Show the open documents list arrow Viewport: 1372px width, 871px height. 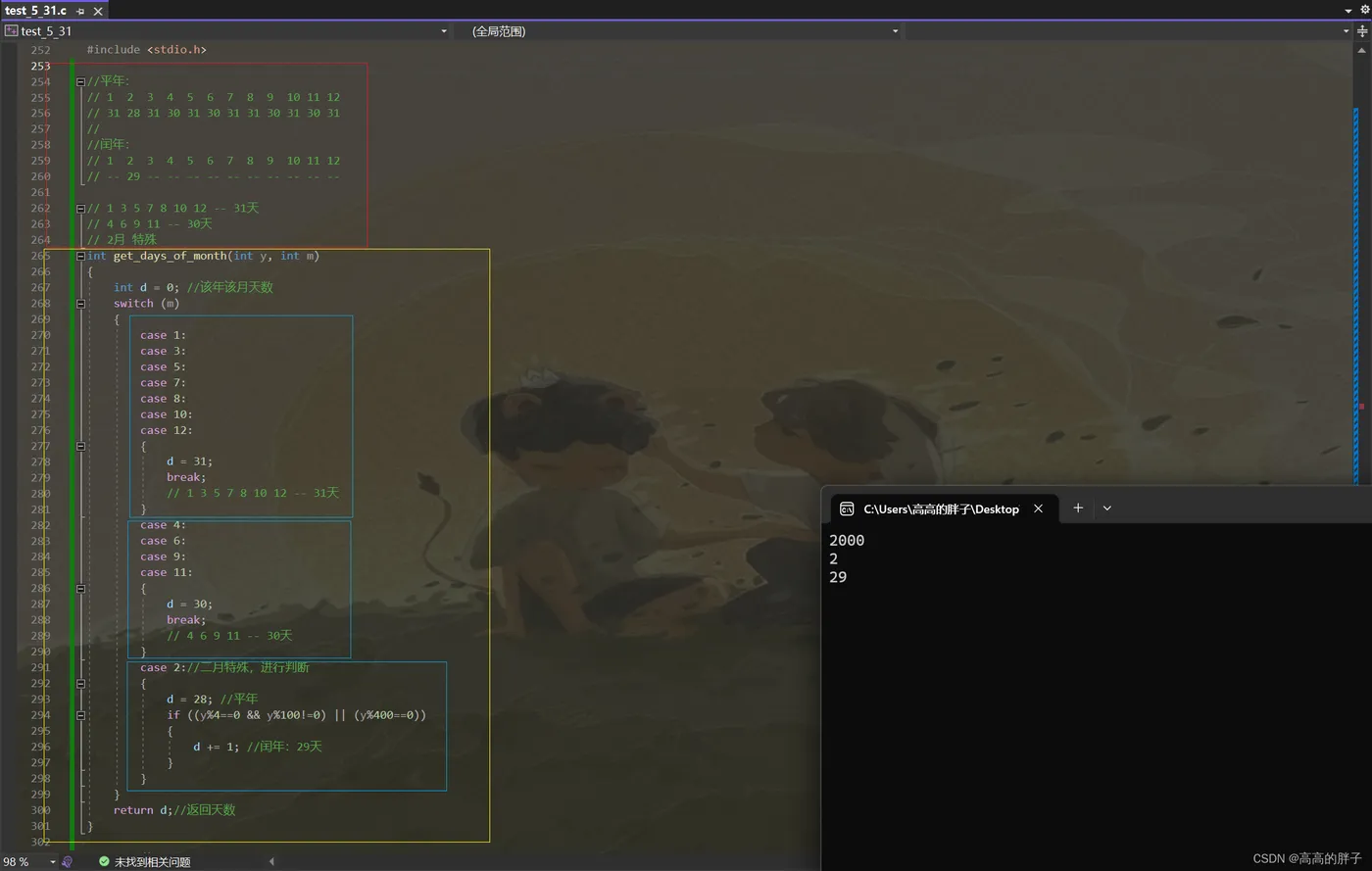[x=1348, y=10]
